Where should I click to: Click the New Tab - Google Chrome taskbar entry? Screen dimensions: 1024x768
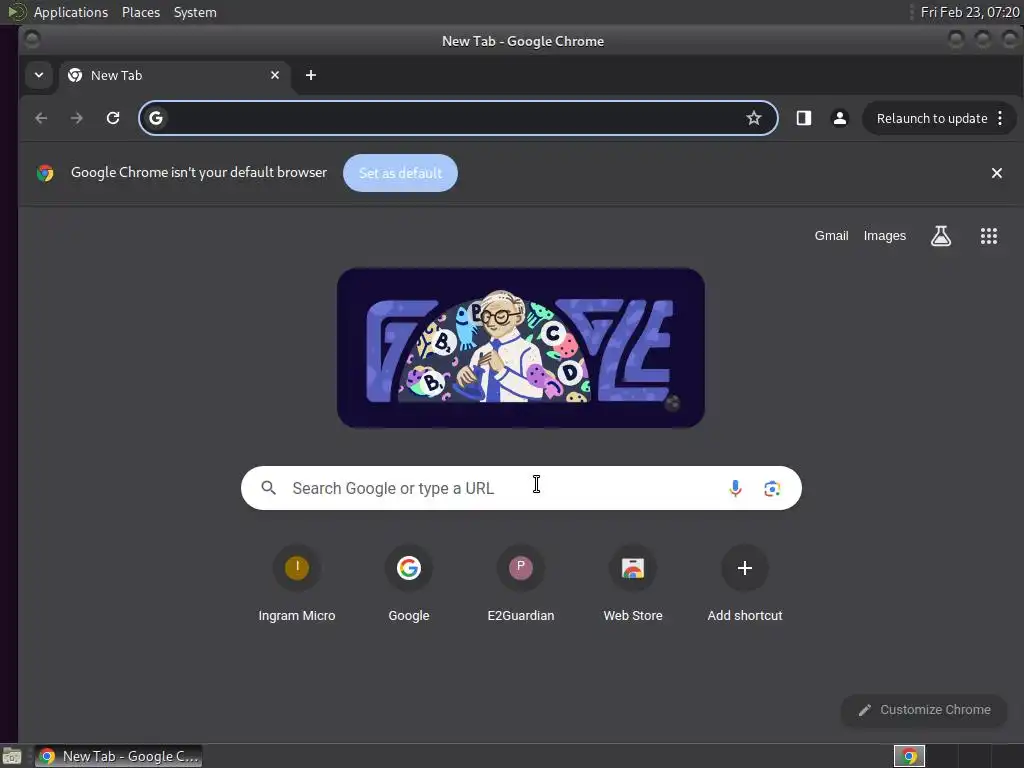[118, 756]
